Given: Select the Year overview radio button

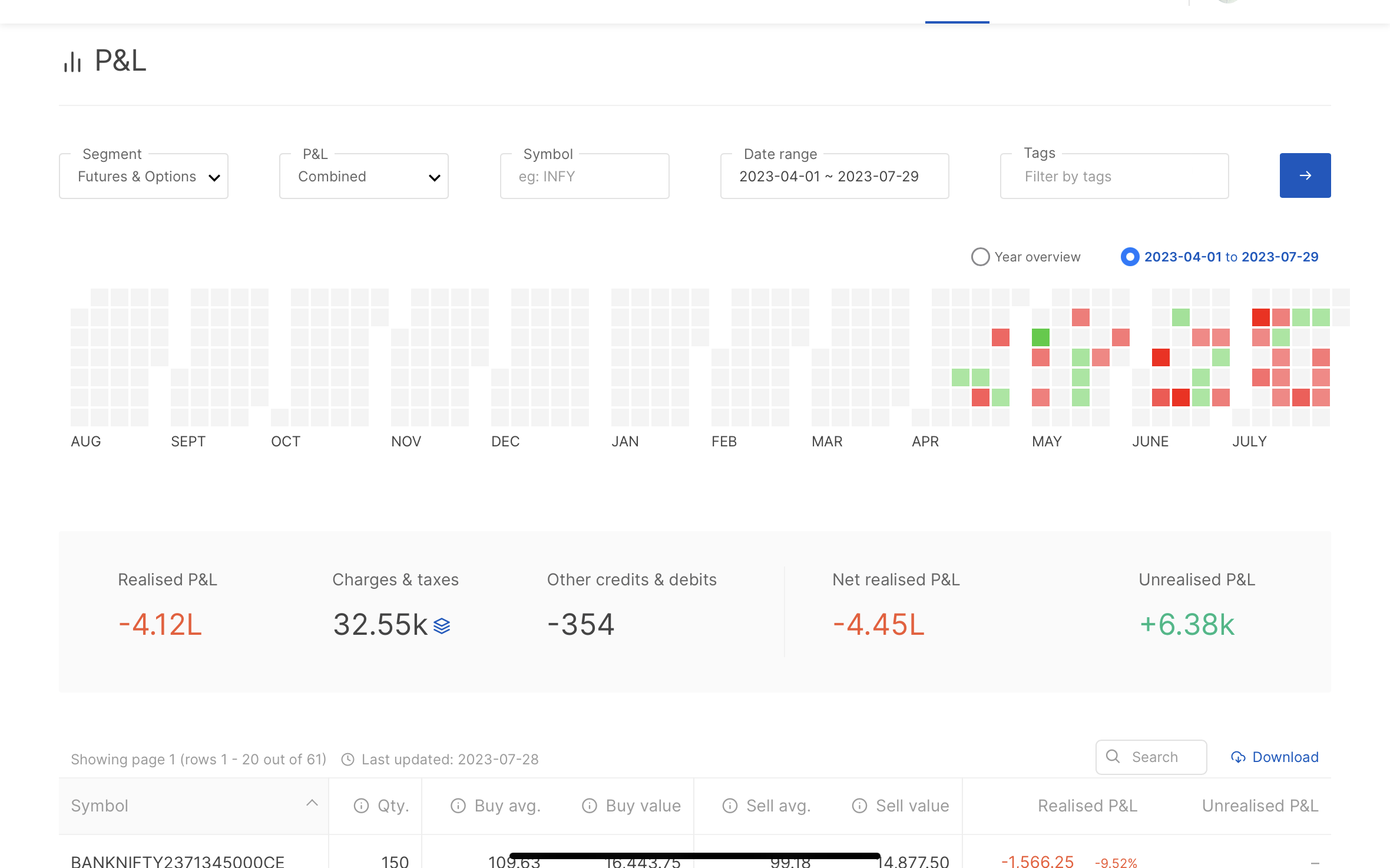Looking at the screenshot, I should click(980, 257).
